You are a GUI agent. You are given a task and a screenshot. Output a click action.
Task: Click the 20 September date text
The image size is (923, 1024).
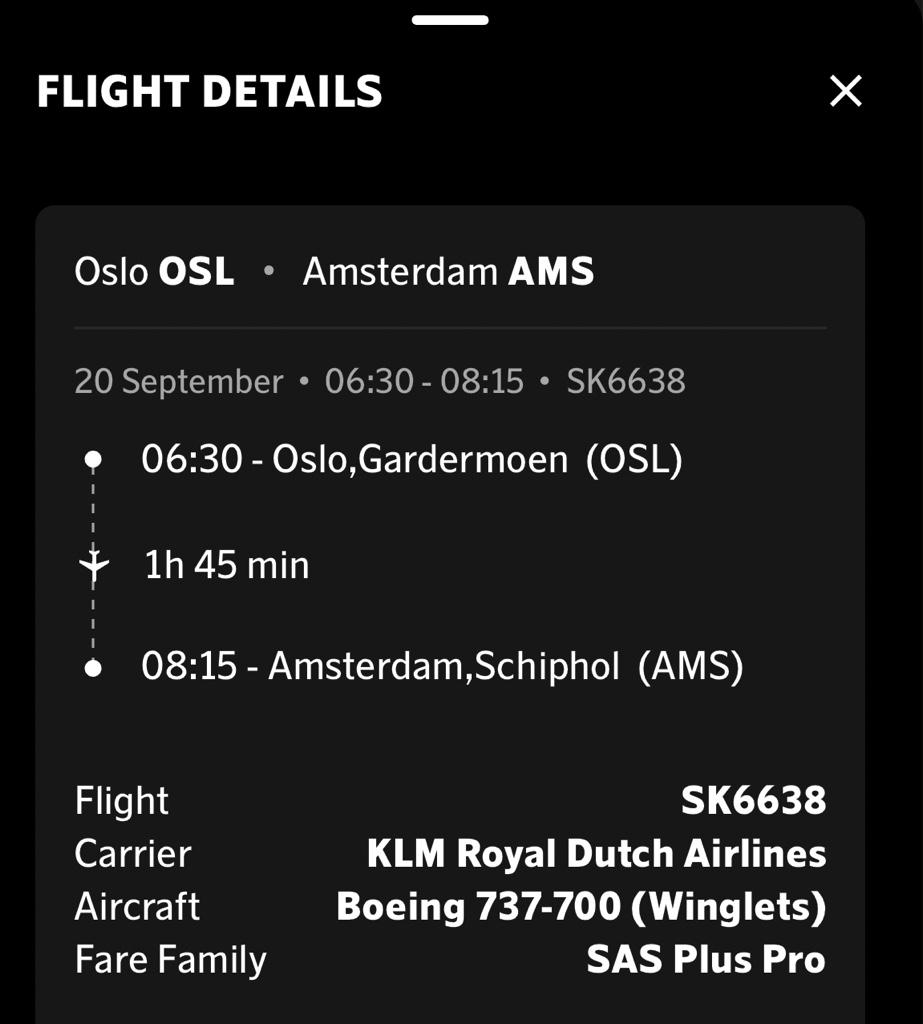[179, 381]
